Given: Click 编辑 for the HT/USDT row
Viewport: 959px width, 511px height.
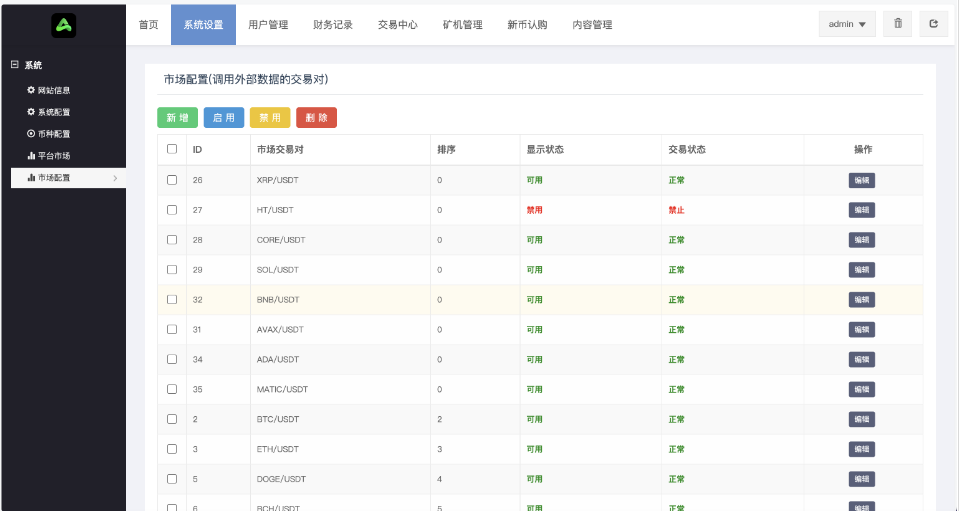Looking at the screenshot, I should 861,210.
